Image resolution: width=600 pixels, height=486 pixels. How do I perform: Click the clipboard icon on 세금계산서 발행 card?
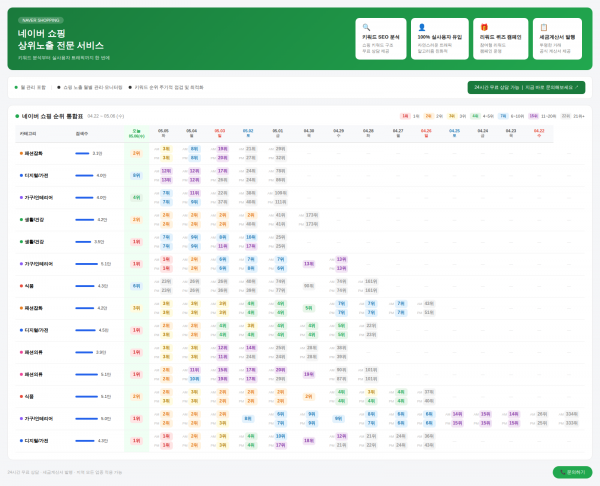pyautogui.click(x=544, y=27)
